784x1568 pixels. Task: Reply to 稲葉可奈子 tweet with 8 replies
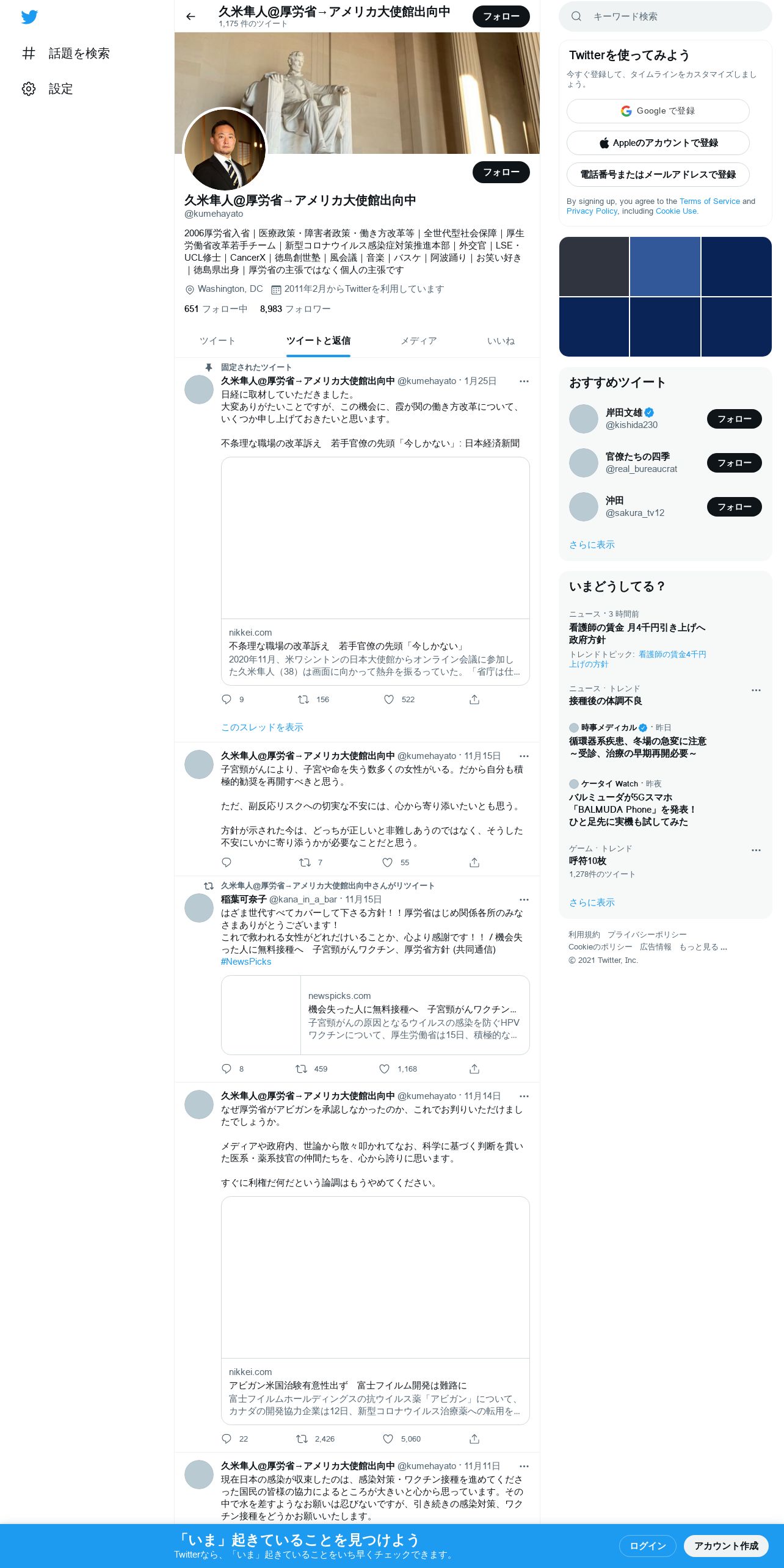coord(227,1069)
